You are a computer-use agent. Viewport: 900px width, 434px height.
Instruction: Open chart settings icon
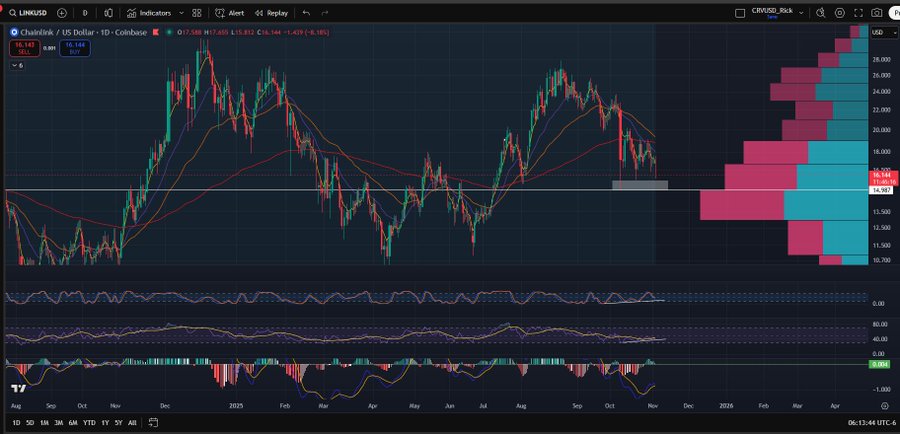click(840, 13)
